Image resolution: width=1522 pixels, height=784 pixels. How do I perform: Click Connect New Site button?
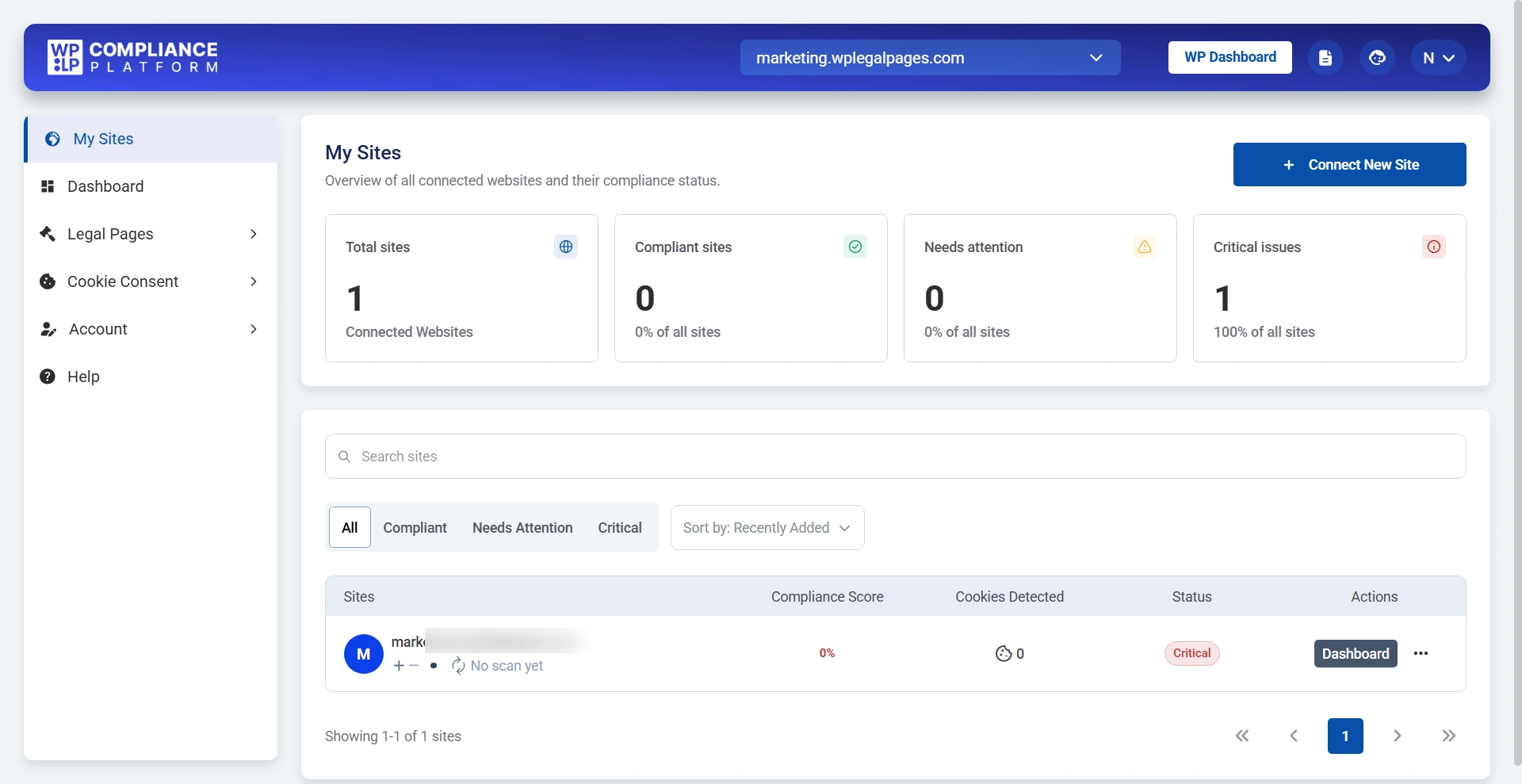[x=1349, y=165]
